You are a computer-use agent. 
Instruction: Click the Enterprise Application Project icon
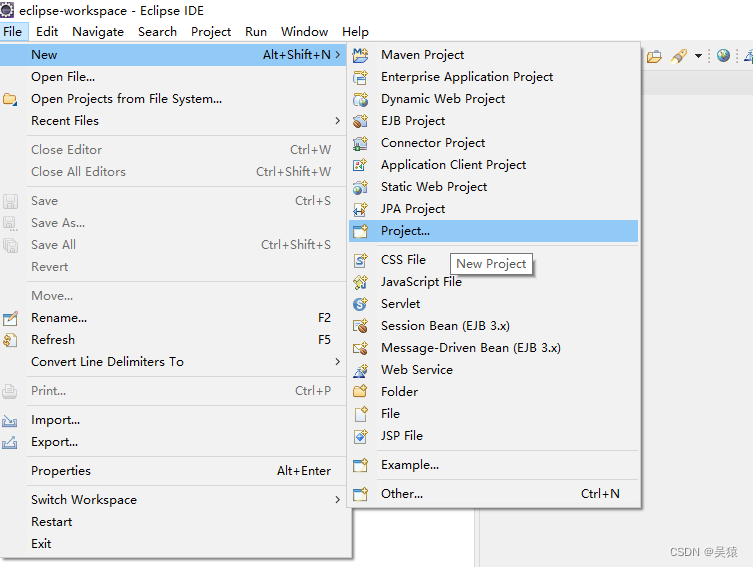pos(360,77)
